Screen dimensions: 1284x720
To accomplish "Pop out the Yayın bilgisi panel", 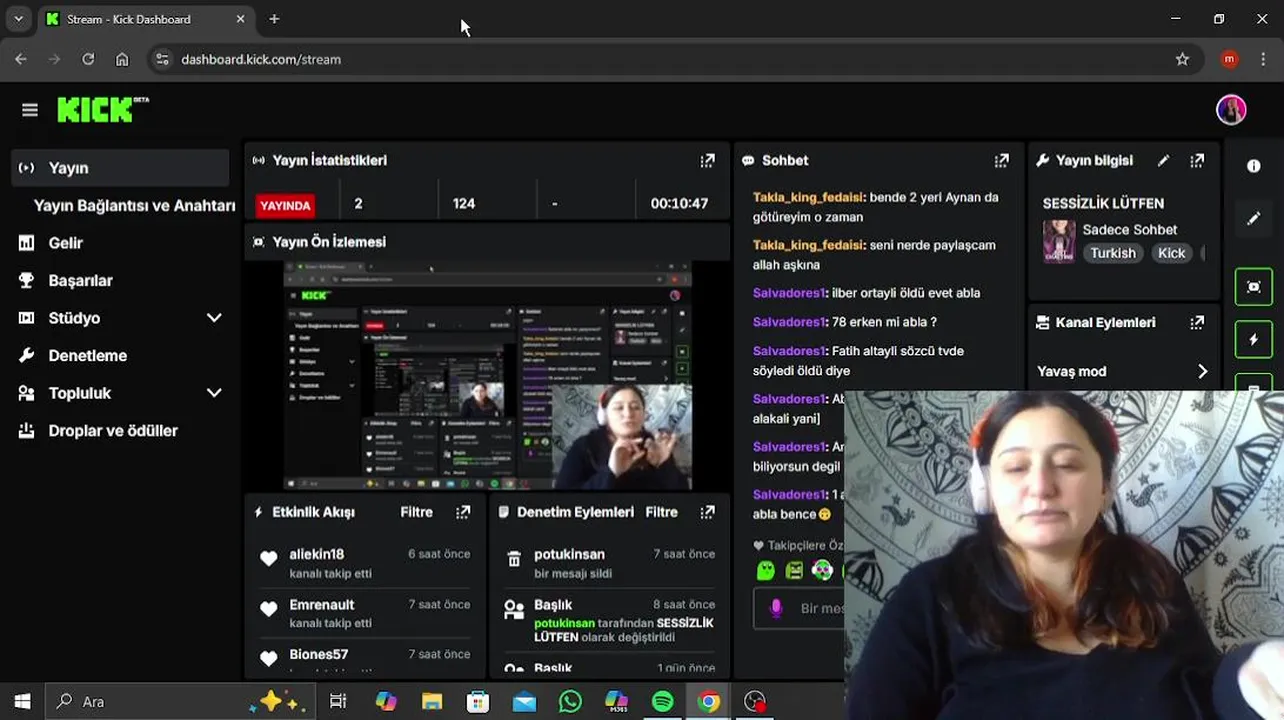I will point(1197,160).
